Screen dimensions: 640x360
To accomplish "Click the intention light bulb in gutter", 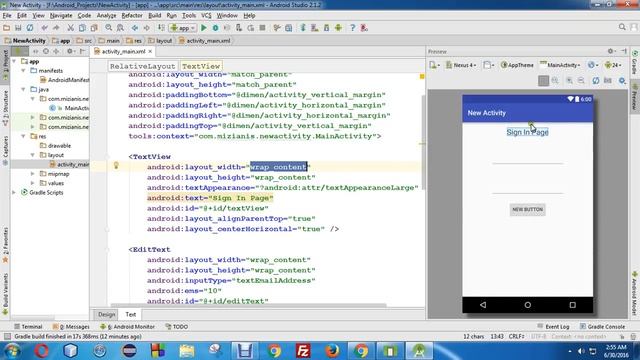I will pyautogui.click(x=116, y=165).
